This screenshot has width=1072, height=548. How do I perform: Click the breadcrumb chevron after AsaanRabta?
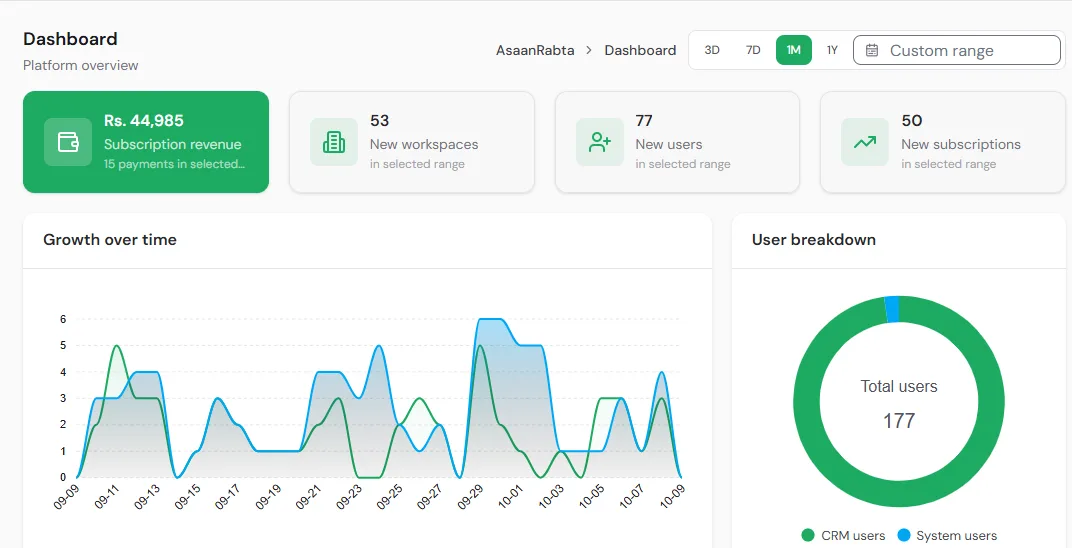589,51
